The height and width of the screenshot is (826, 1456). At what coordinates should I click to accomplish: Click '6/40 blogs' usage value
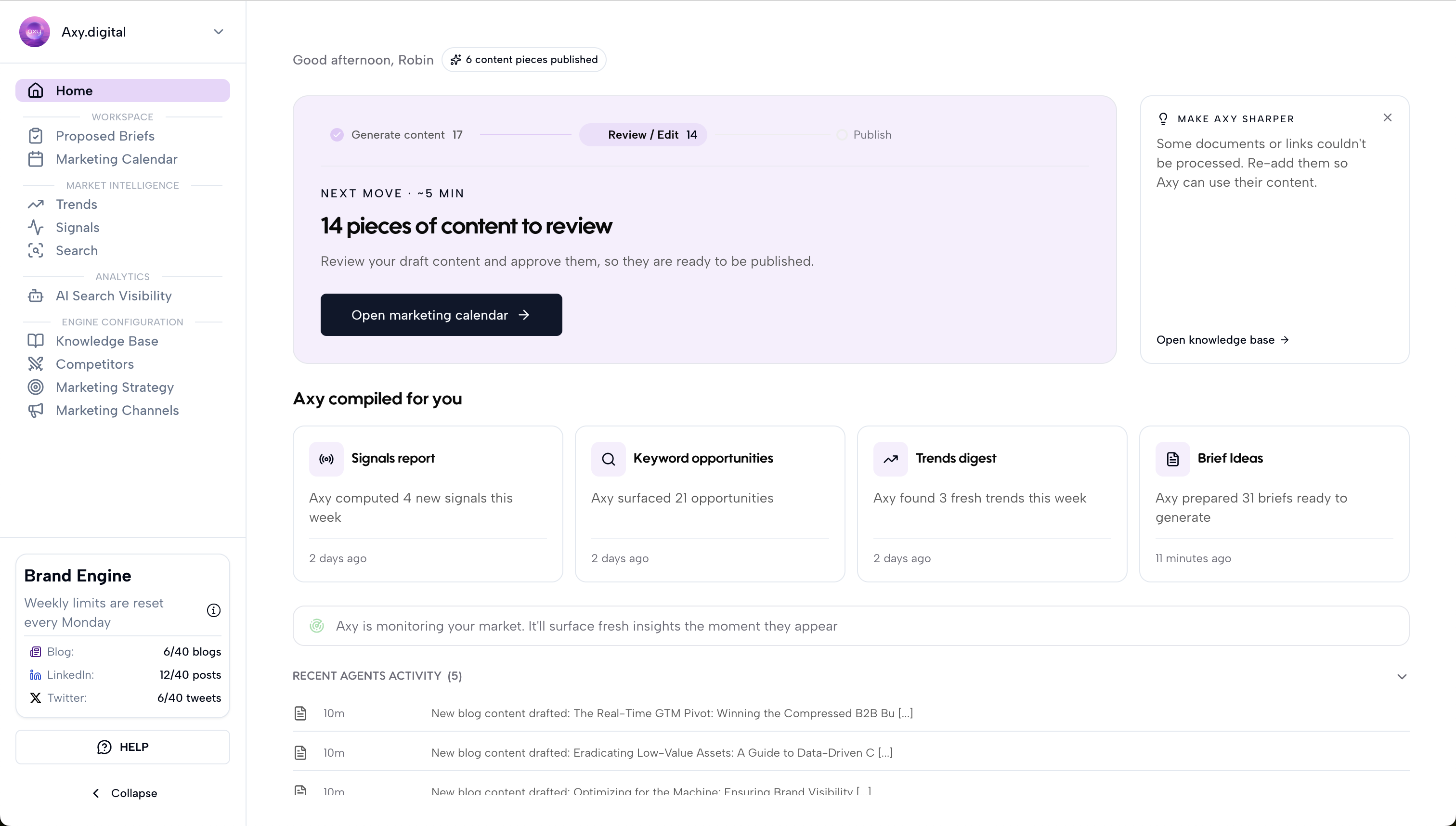tap(193, 652)
